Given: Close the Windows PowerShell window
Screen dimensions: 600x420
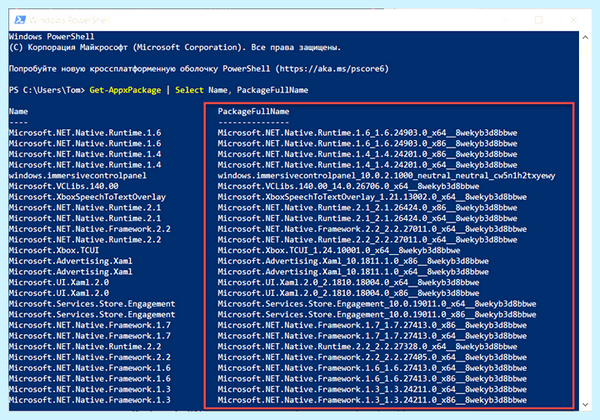Looking at the screenshot, I should click(x=573, y=20).
